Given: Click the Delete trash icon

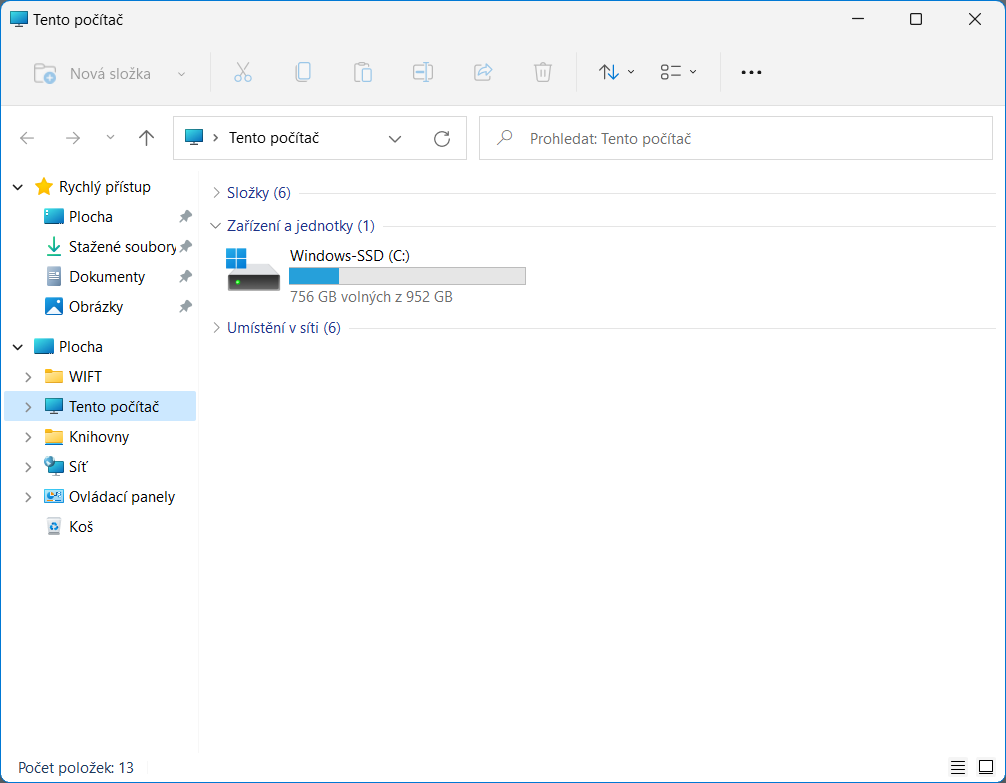Looking at the screenshot, I should (x=543, y=72).
